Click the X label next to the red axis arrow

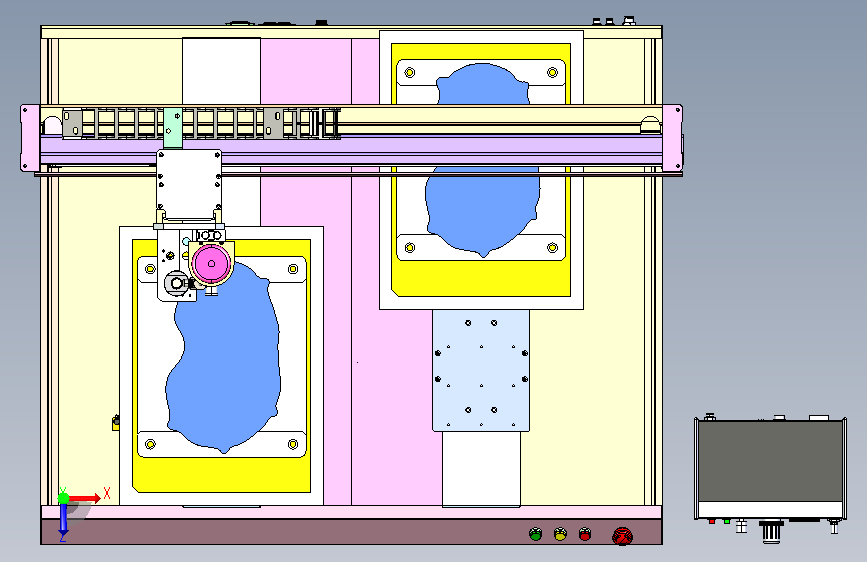107,493
